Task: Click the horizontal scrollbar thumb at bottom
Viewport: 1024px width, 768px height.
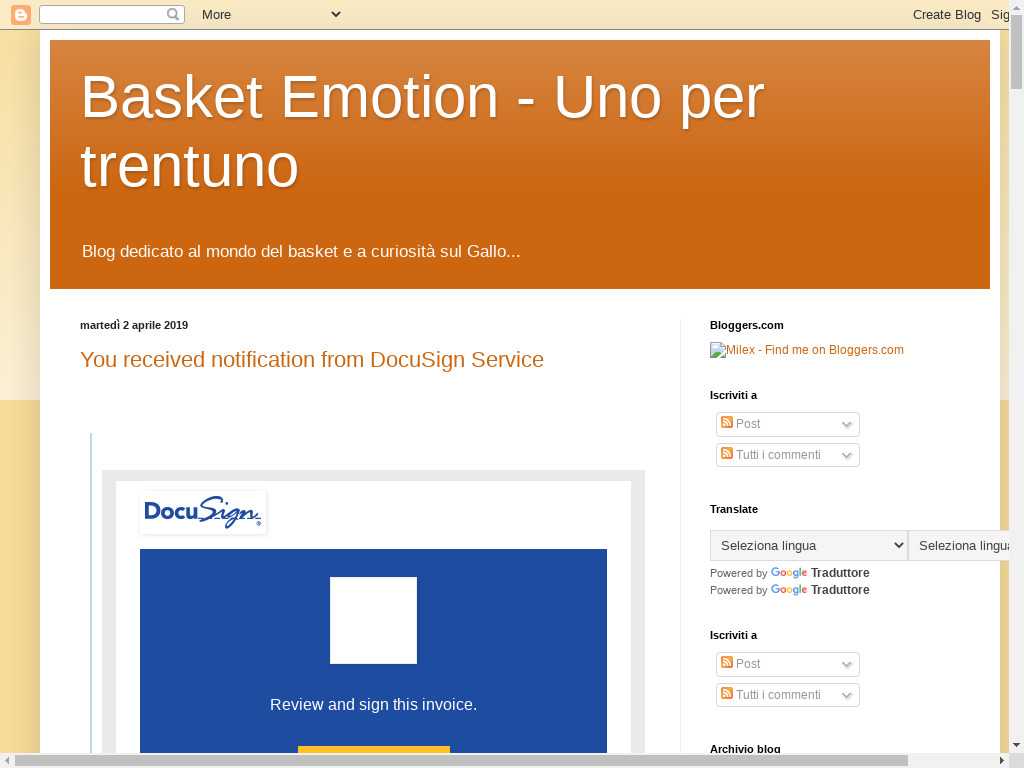Action: pyautogui.click(x=461, y=761)
